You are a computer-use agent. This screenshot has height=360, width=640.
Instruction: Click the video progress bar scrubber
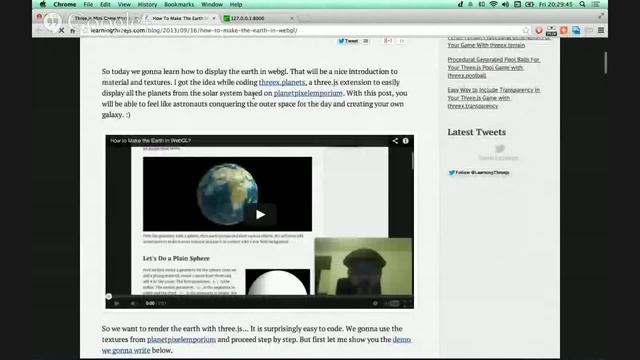109,296
